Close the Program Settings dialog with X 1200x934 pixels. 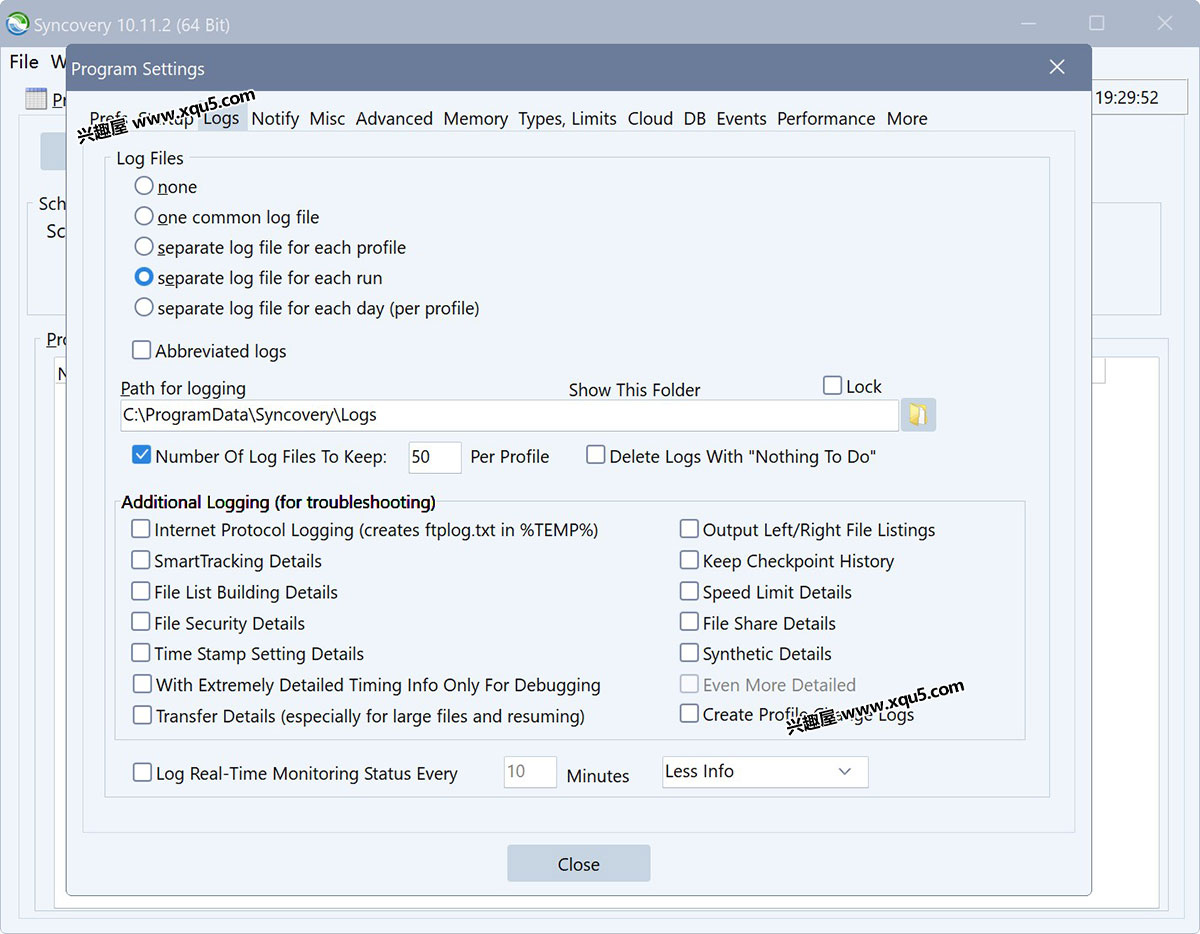(x=1057, y=67)
